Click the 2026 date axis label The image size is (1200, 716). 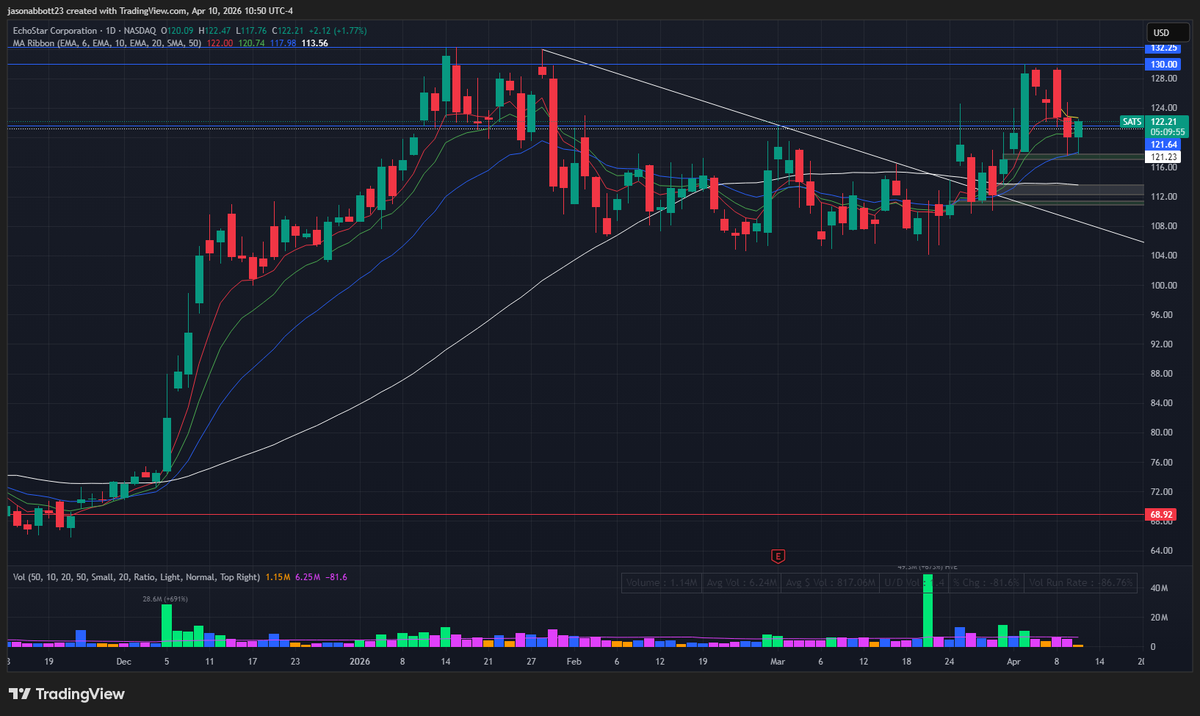(x=359, y=662)
